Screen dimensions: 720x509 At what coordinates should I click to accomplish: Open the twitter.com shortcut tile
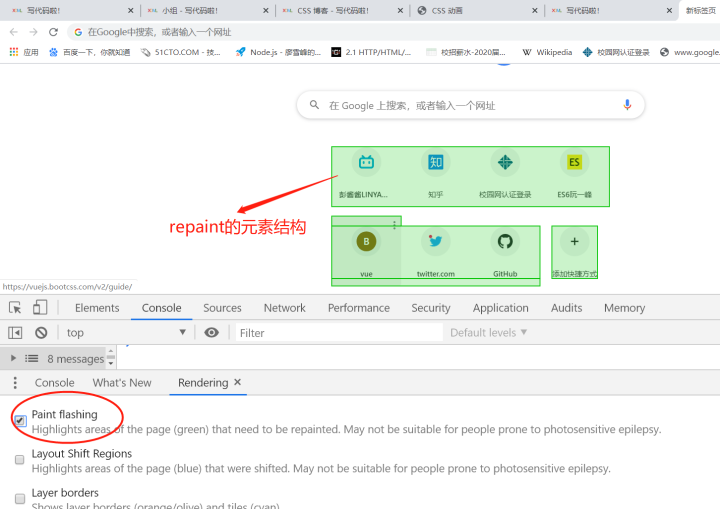[x=435, y=254]
